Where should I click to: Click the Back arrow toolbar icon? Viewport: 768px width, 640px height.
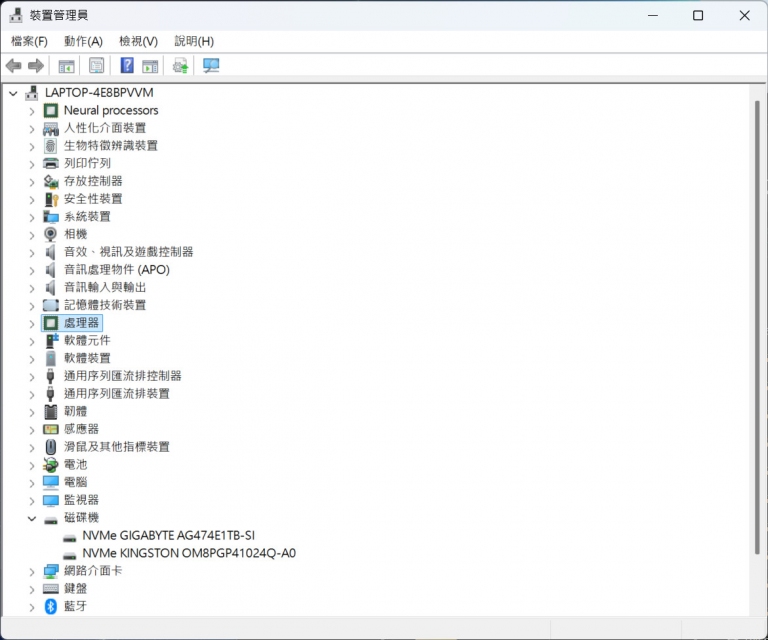13,66
